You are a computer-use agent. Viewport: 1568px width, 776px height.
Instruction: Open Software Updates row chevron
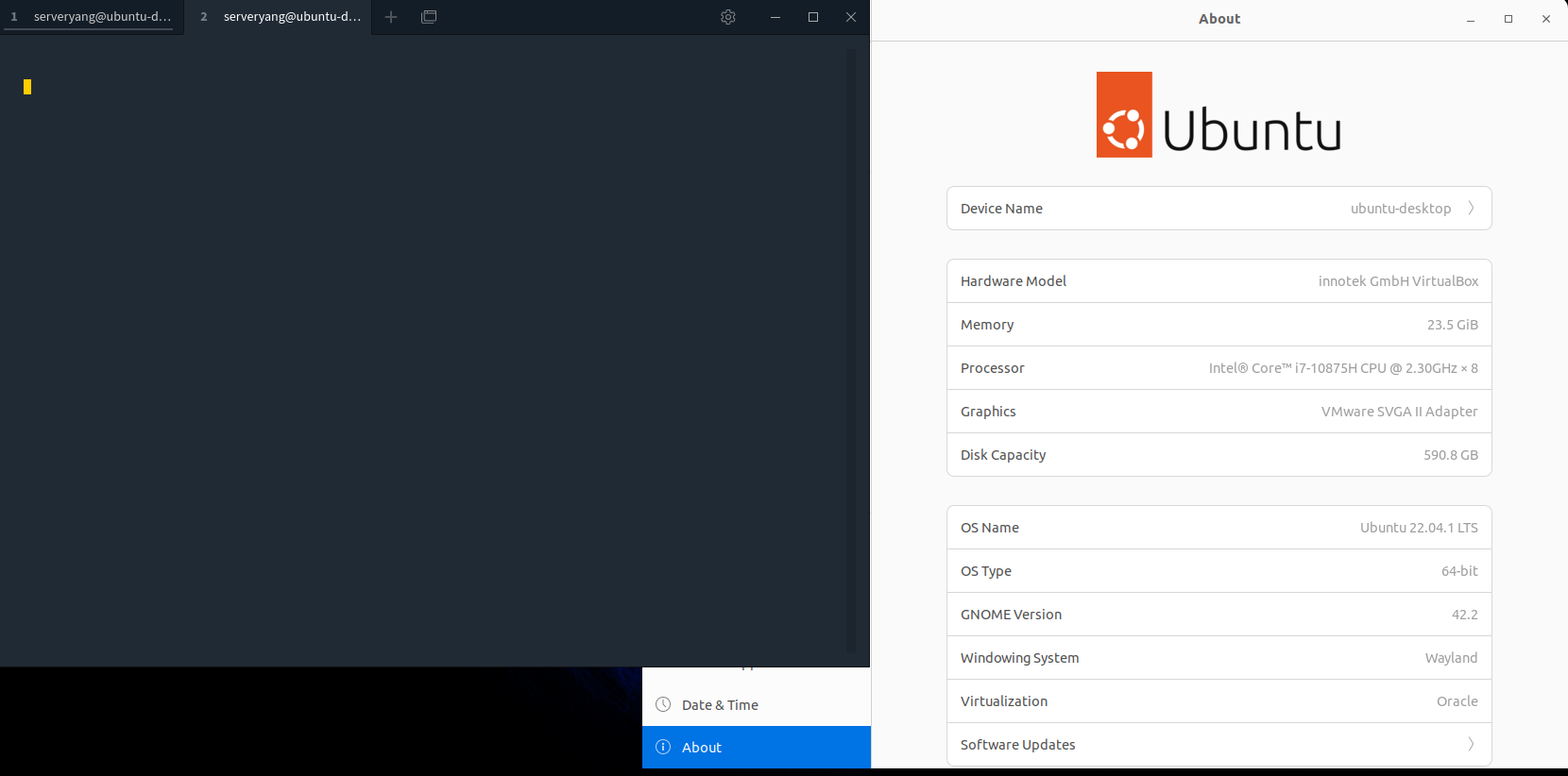tap(1471, 745)
